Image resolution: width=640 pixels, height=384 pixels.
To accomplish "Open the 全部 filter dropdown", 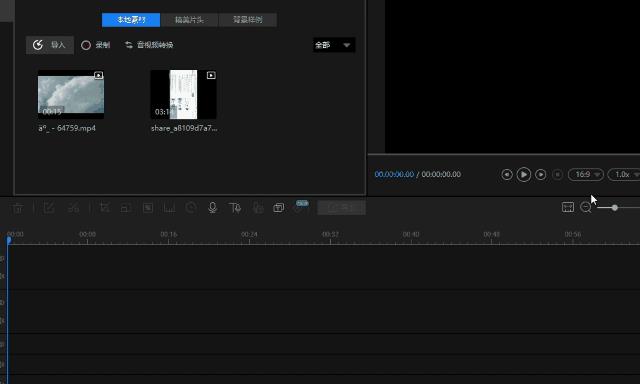I will (334, 45).
